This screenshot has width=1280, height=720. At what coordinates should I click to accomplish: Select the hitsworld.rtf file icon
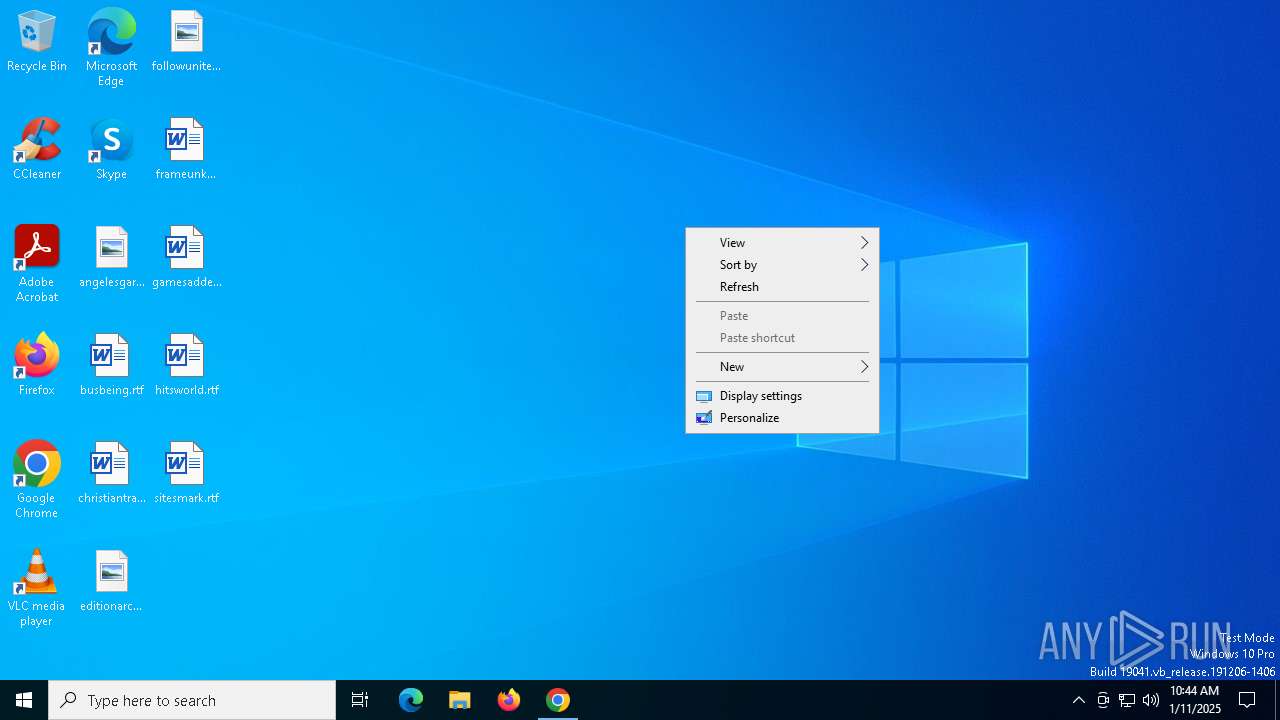[186, 366]
